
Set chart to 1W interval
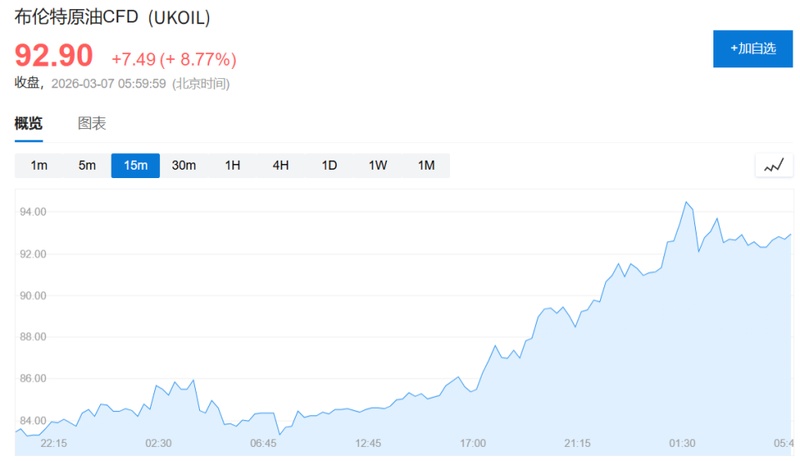(377, 166)
